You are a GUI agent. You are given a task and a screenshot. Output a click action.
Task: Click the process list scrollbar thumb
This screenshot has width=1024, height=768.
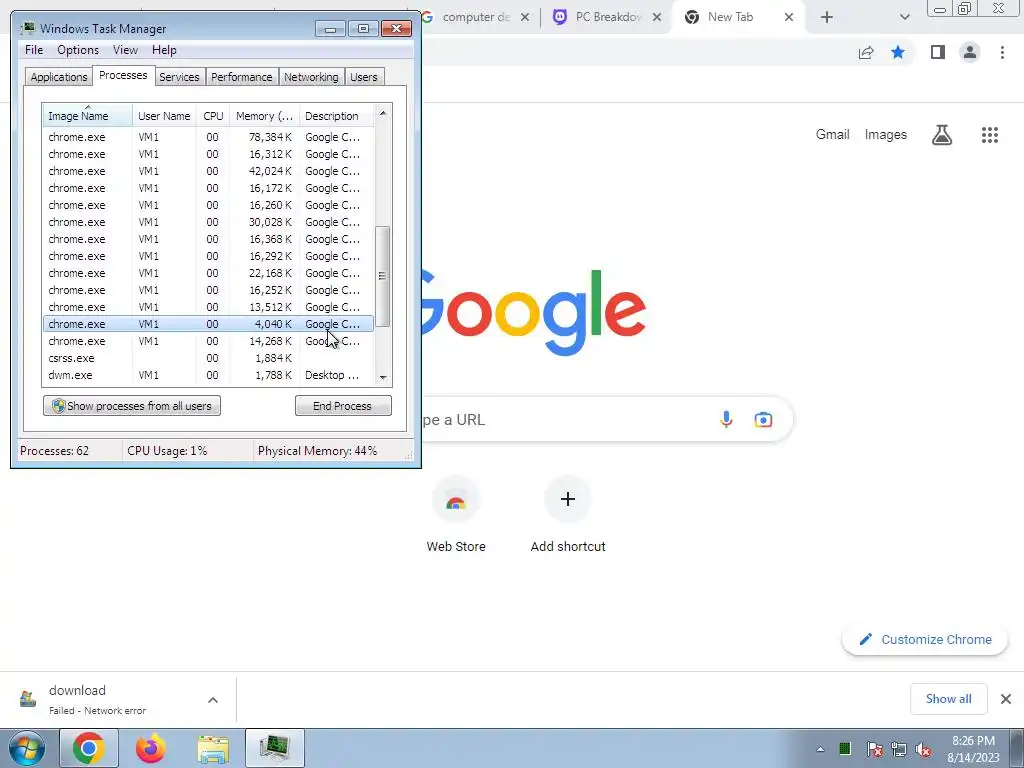(383, 276)
